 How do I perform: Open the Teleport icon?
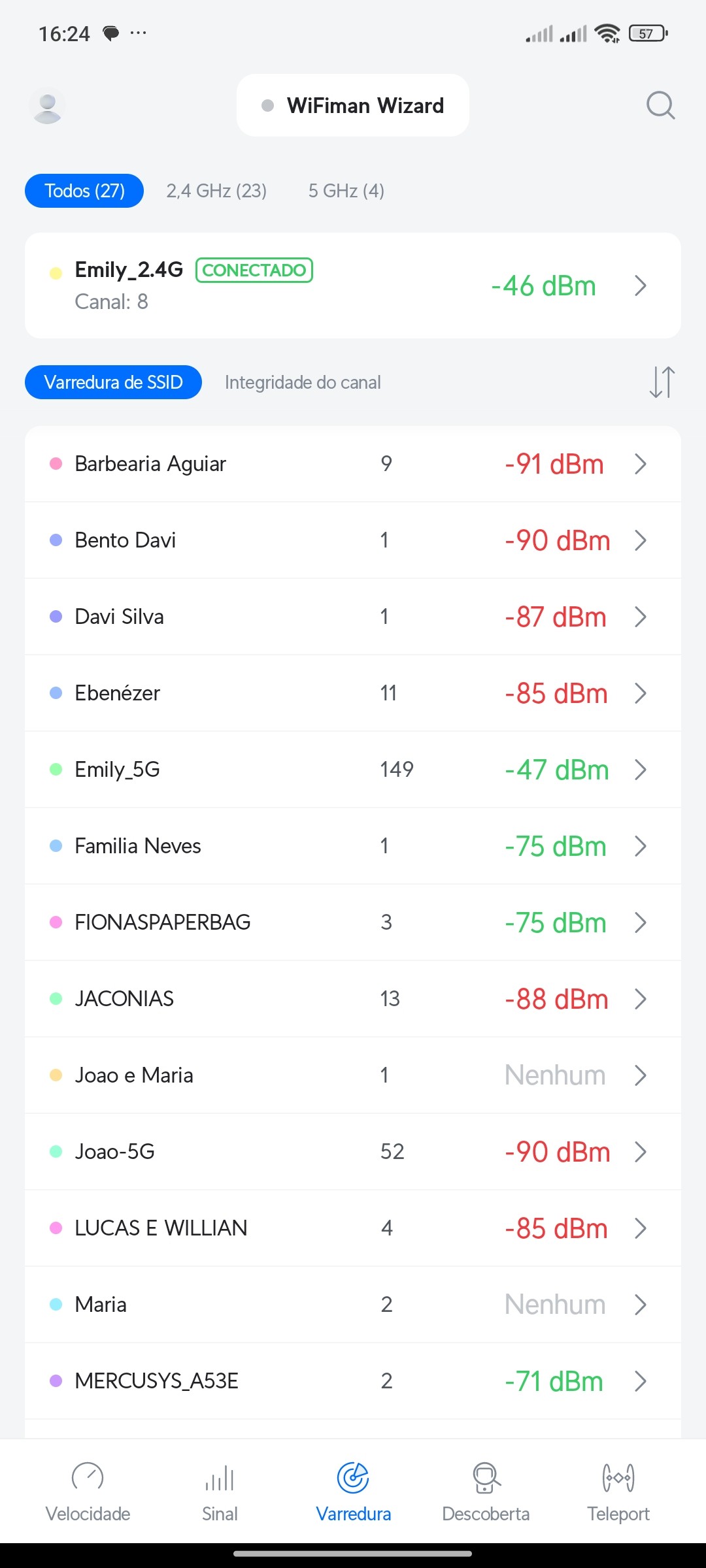618,1478
